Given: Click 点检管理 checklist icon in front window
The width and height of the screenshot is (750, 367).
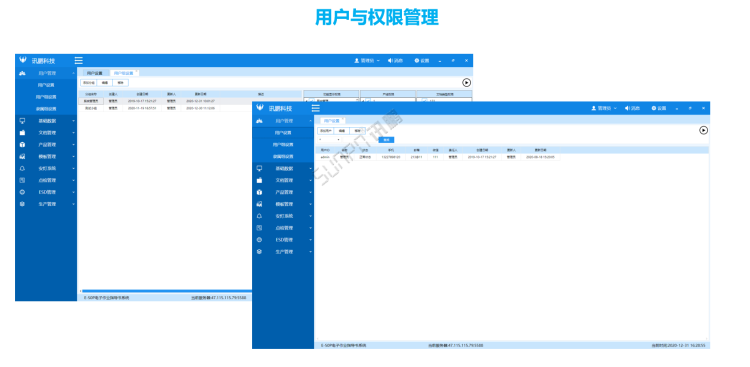Looking at the screenshot, I should click(x=260, y=228).
